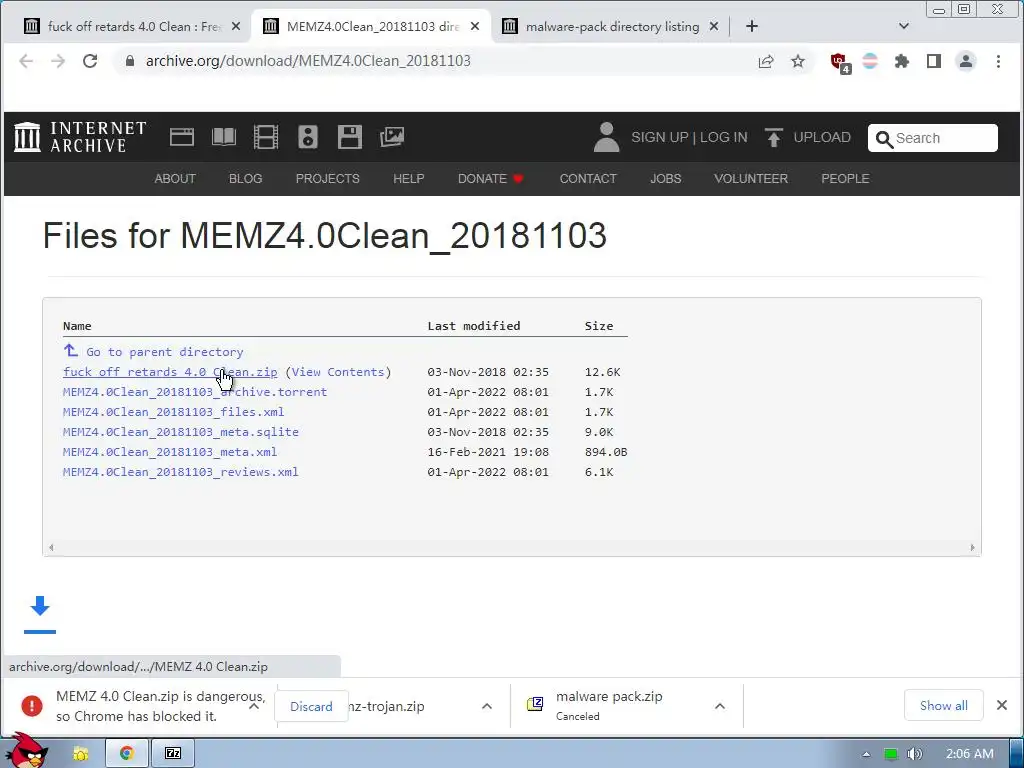Image resolution: width=1024 pixels, height=768 pixels.
Task: Open the 7-Zip taskbar button
Action: 172,753
